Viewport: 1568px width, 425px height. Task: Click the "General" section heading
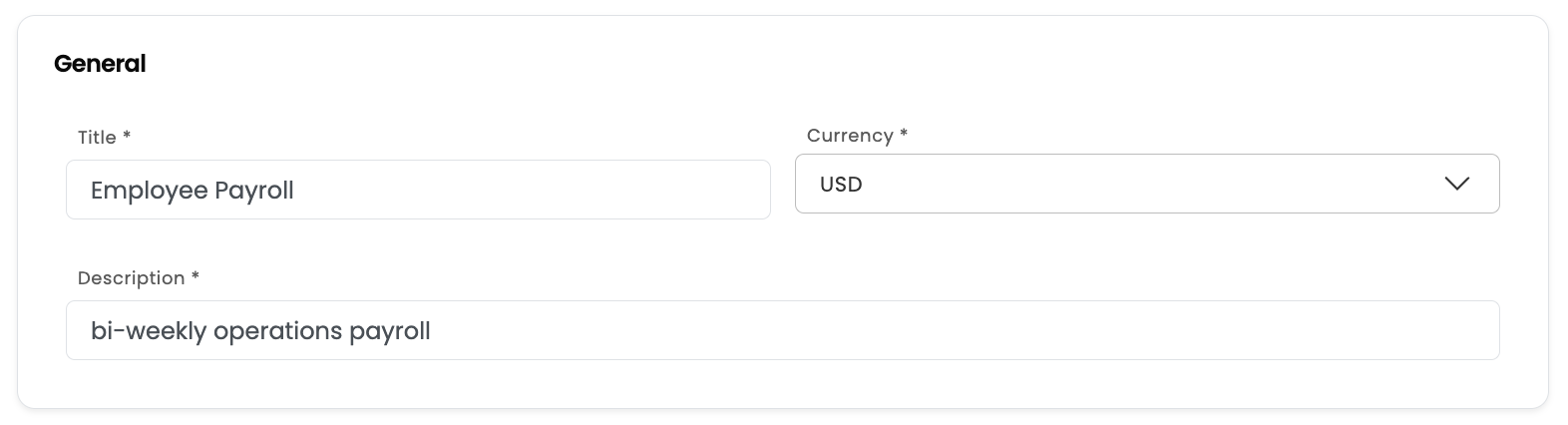pos(100,64)
